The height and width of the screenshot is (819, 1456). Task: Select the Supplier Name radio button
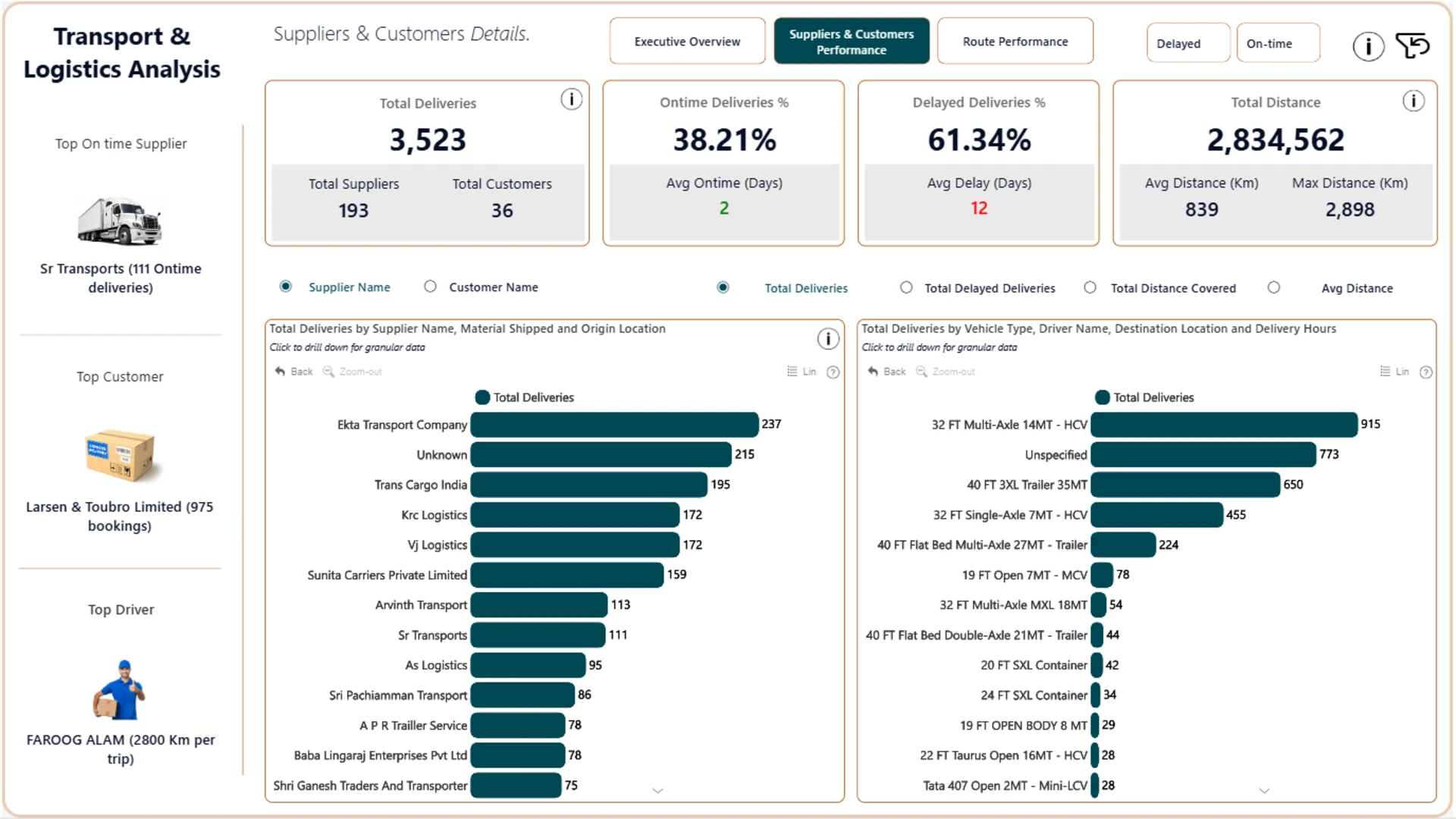(285, 287)
